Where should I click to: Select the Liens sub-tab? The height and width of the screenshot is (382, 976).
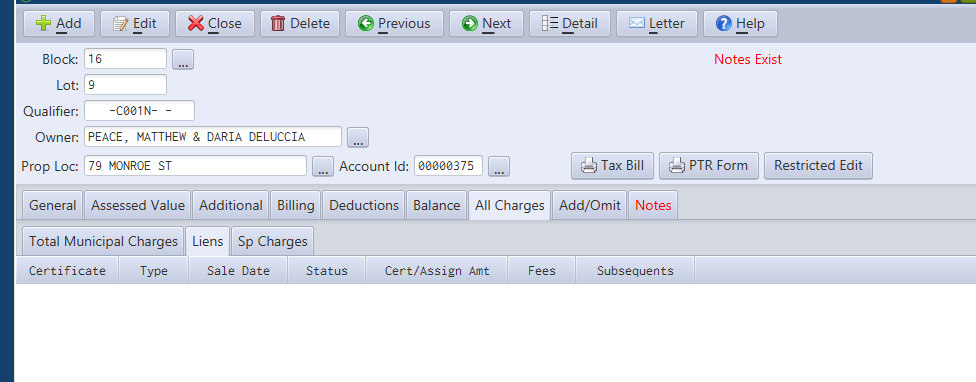[x=208, y=241]
